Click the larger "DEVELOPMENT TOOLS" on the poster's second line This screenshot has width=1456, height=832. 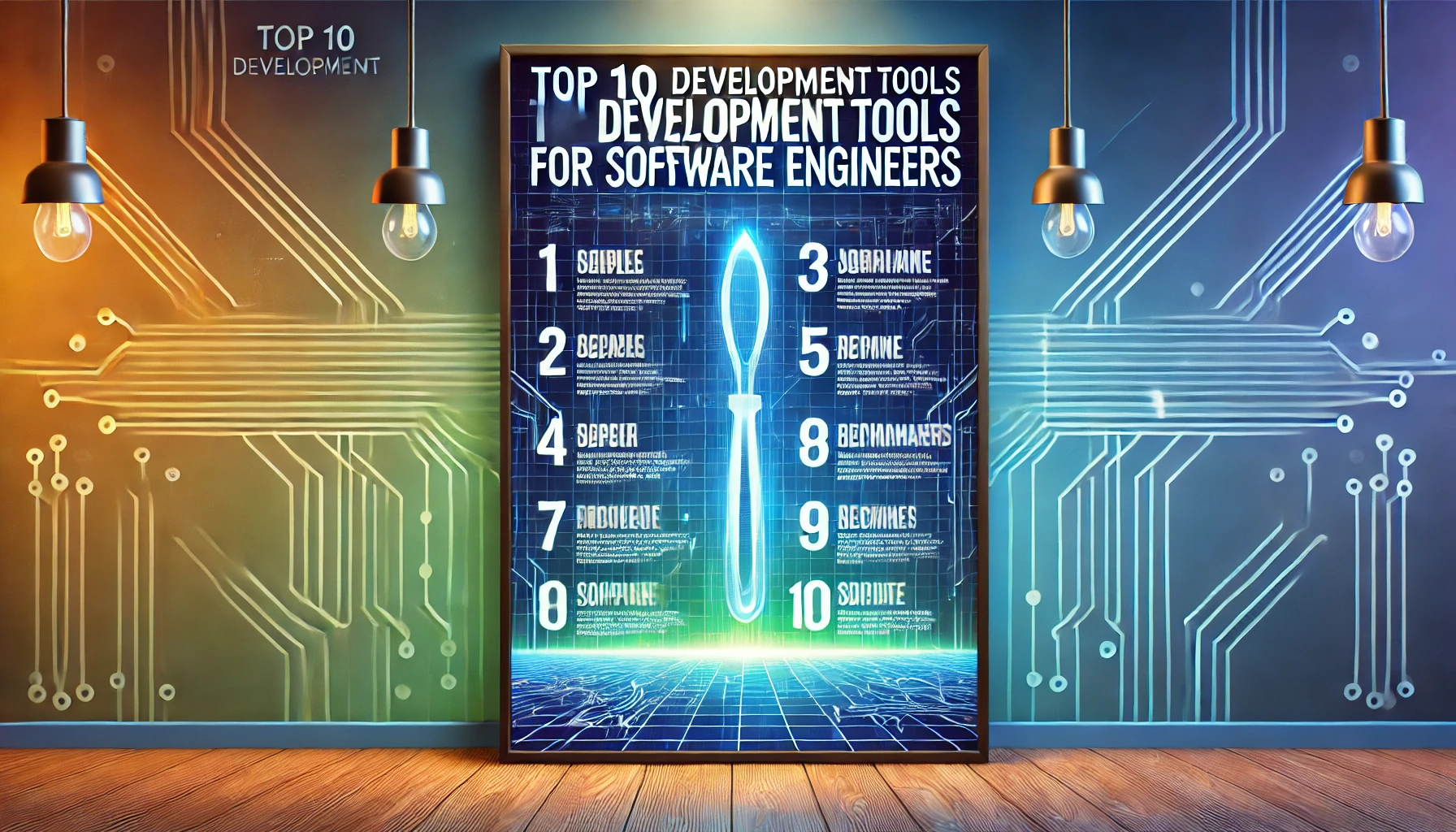tap(779, 120)
